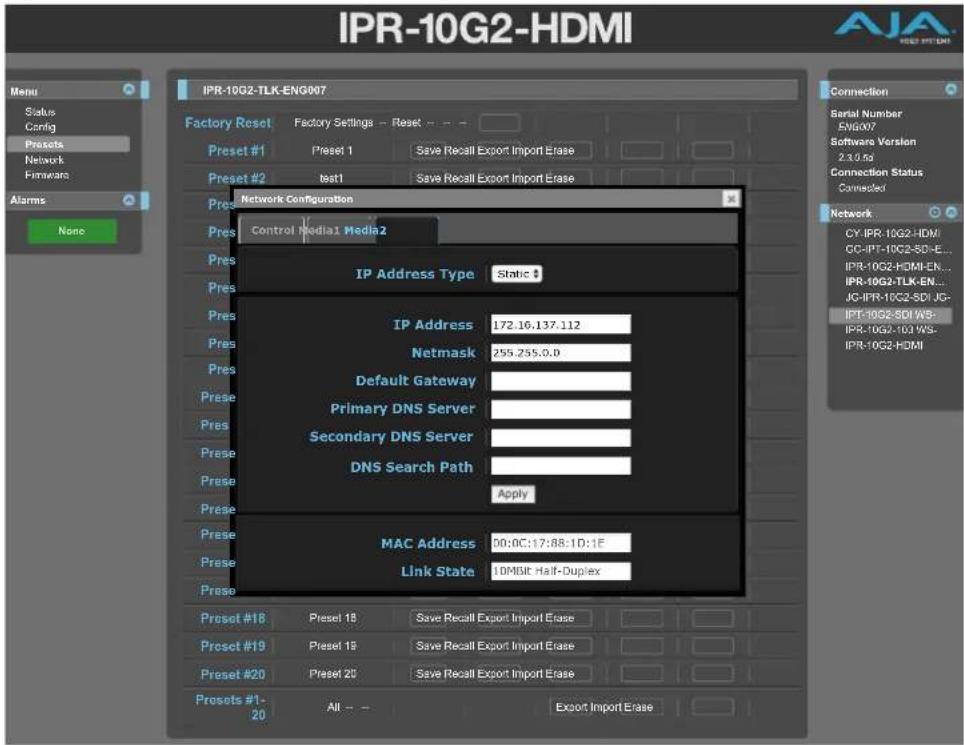
Task: Click the Preset #2 label
Action: pyautogui.click(x=237, y=178)
